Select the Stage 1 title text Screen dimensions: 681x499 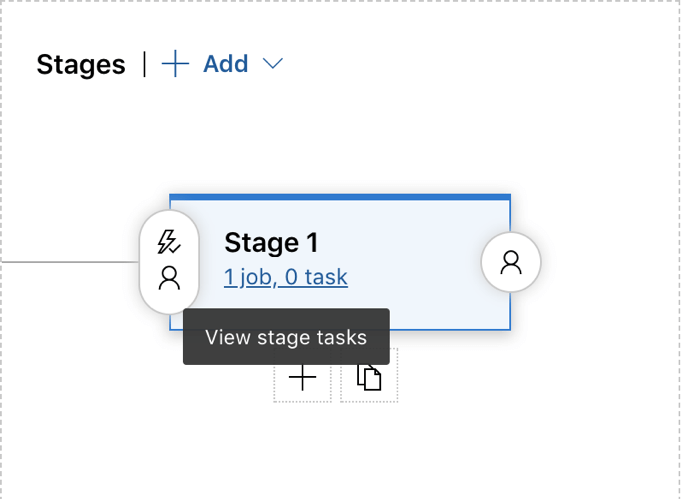point(271,243)
